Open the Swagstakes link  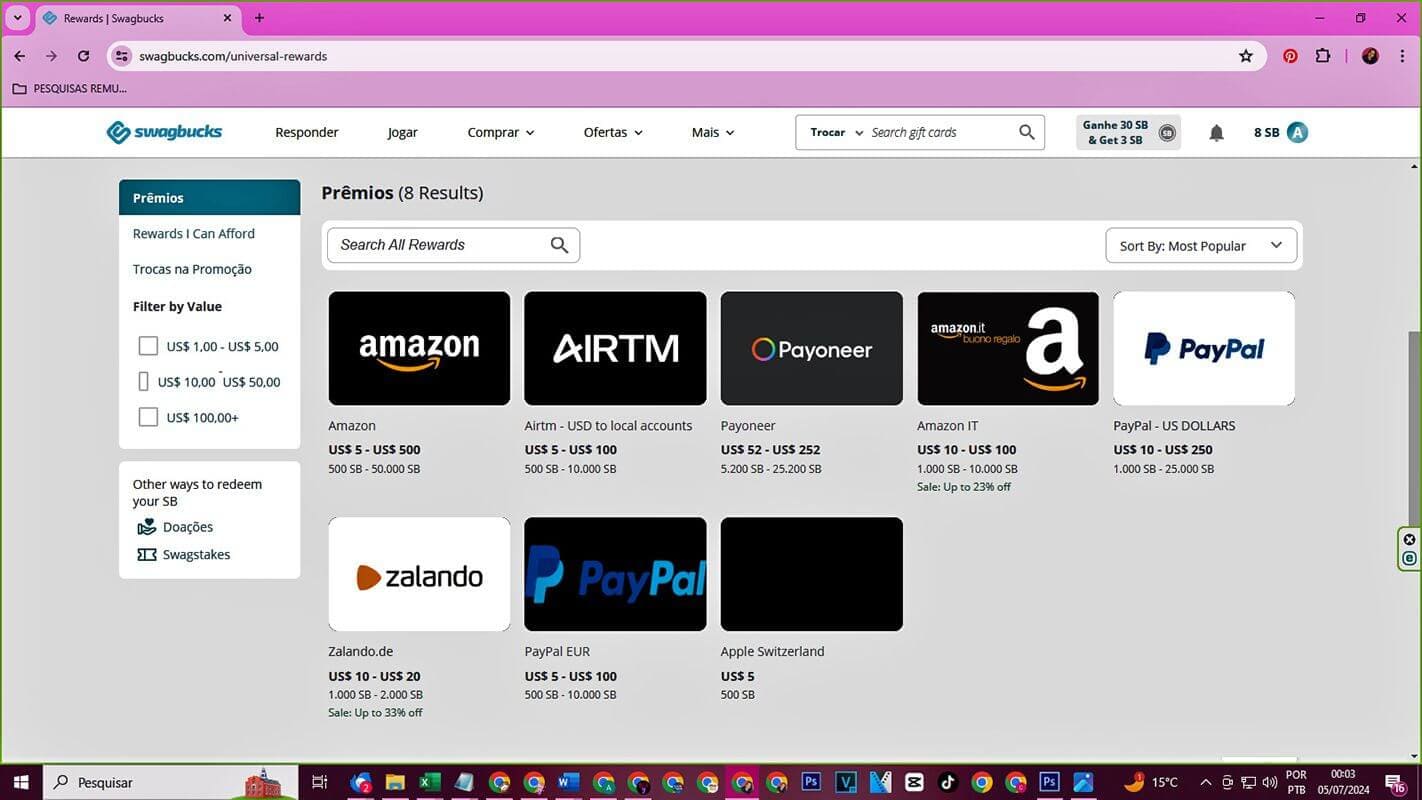pos(196,554)
